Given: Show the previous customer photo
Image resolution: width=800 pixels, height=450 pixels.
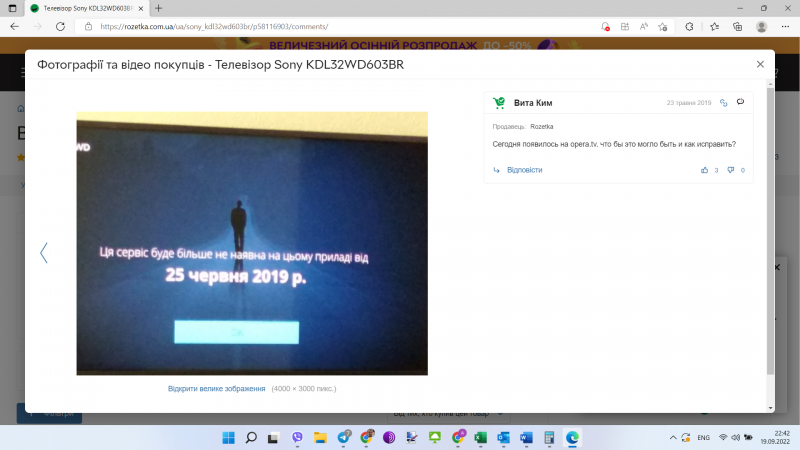Looking at the screenshot, I should pyautogui.click(x=44, y=253).
